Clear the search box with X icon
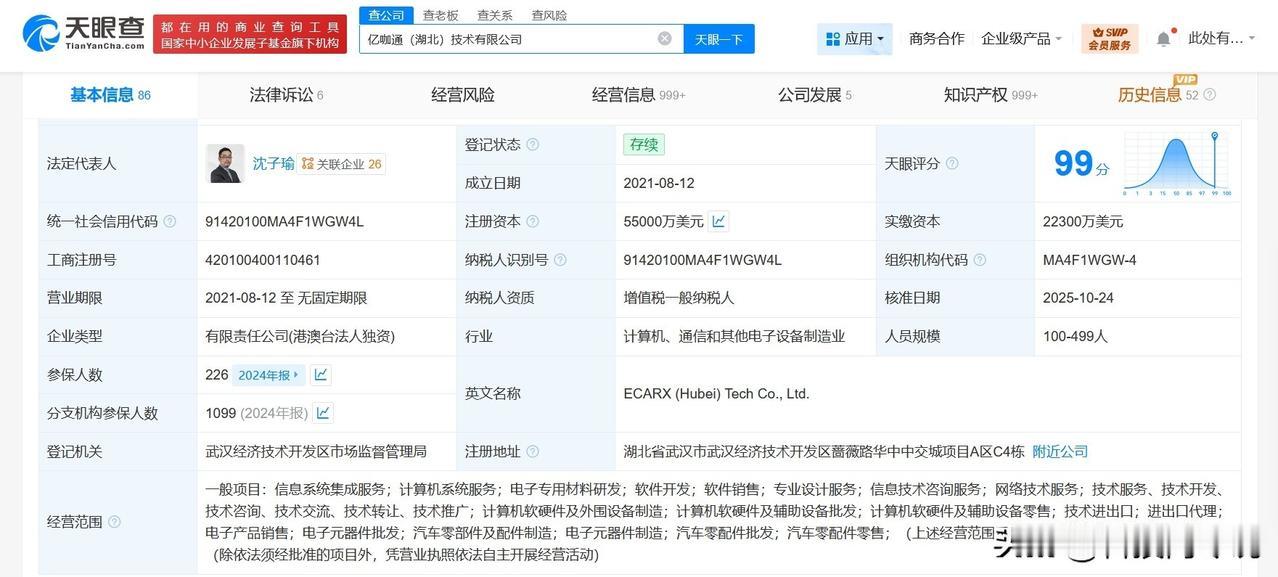1278x577 pixels. (x=665, y=39)
